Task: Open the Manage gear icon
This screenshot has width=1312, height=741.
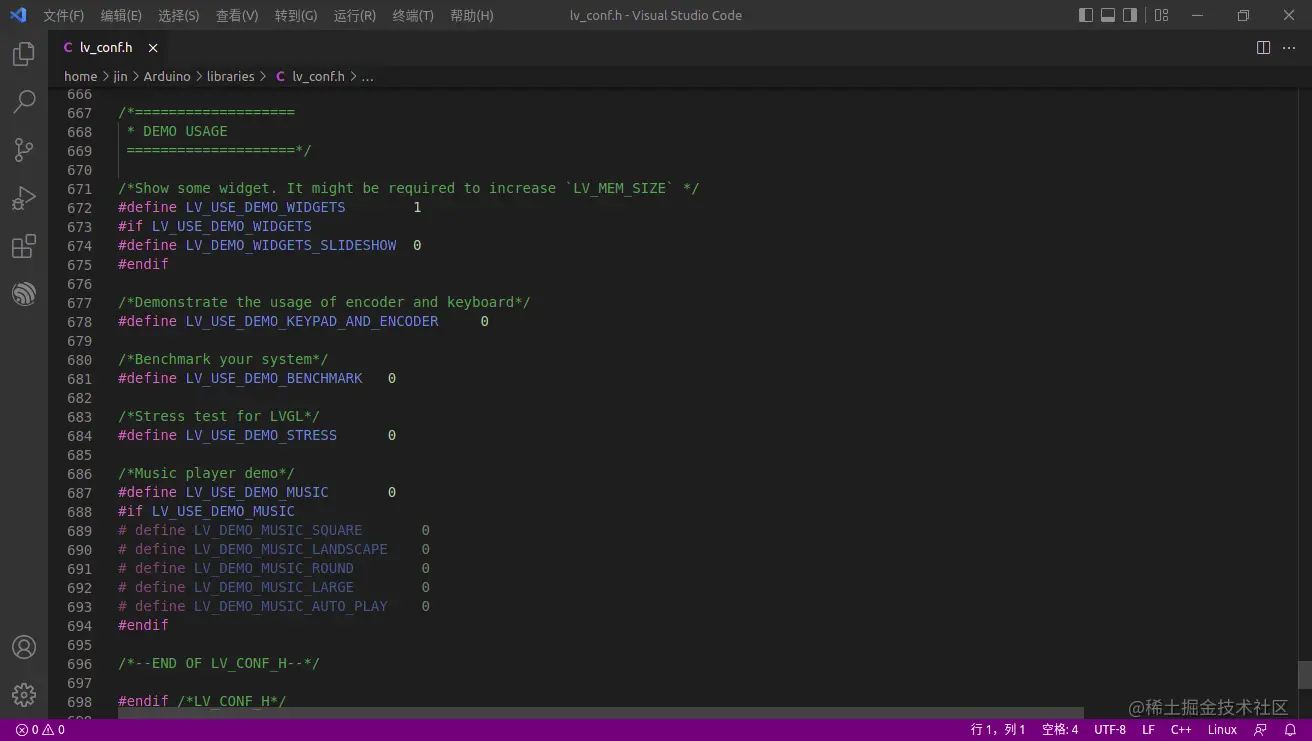Action: point(24,694)
